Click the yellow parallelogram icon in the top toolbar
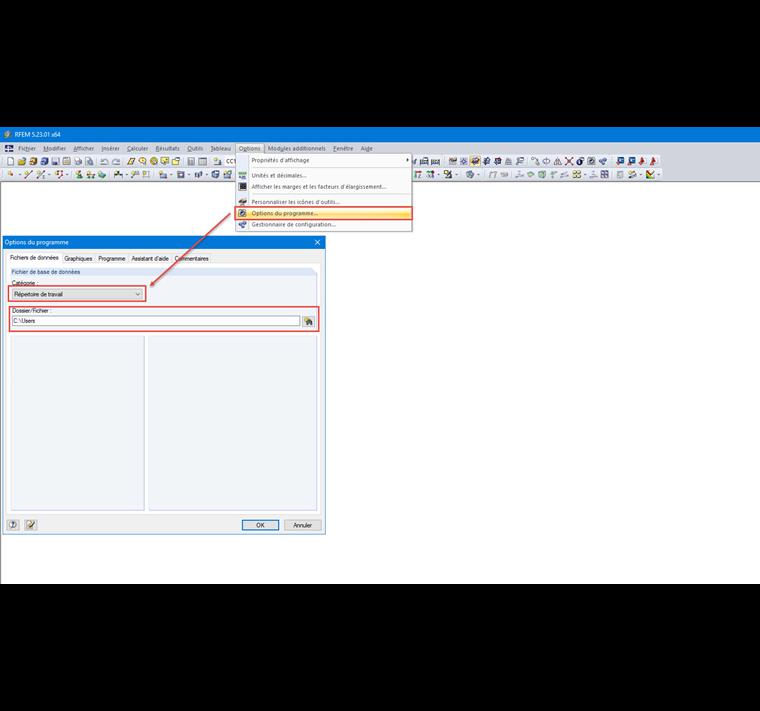This screenshot has width=760, height=711. (131, 161)
